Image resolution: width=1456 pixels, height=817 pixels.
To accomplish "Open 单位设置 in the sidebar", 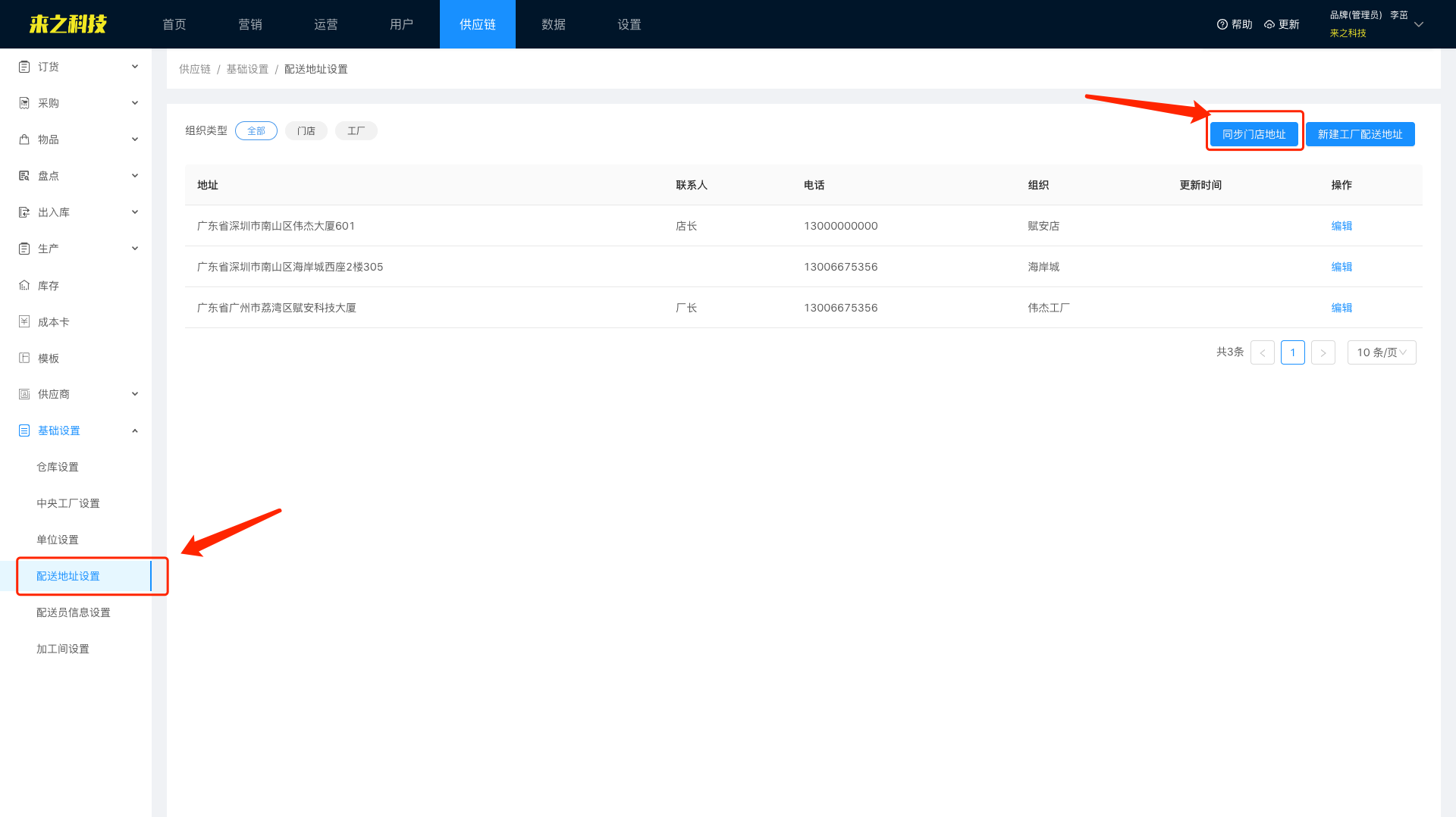I will click(x=58, y=540).
